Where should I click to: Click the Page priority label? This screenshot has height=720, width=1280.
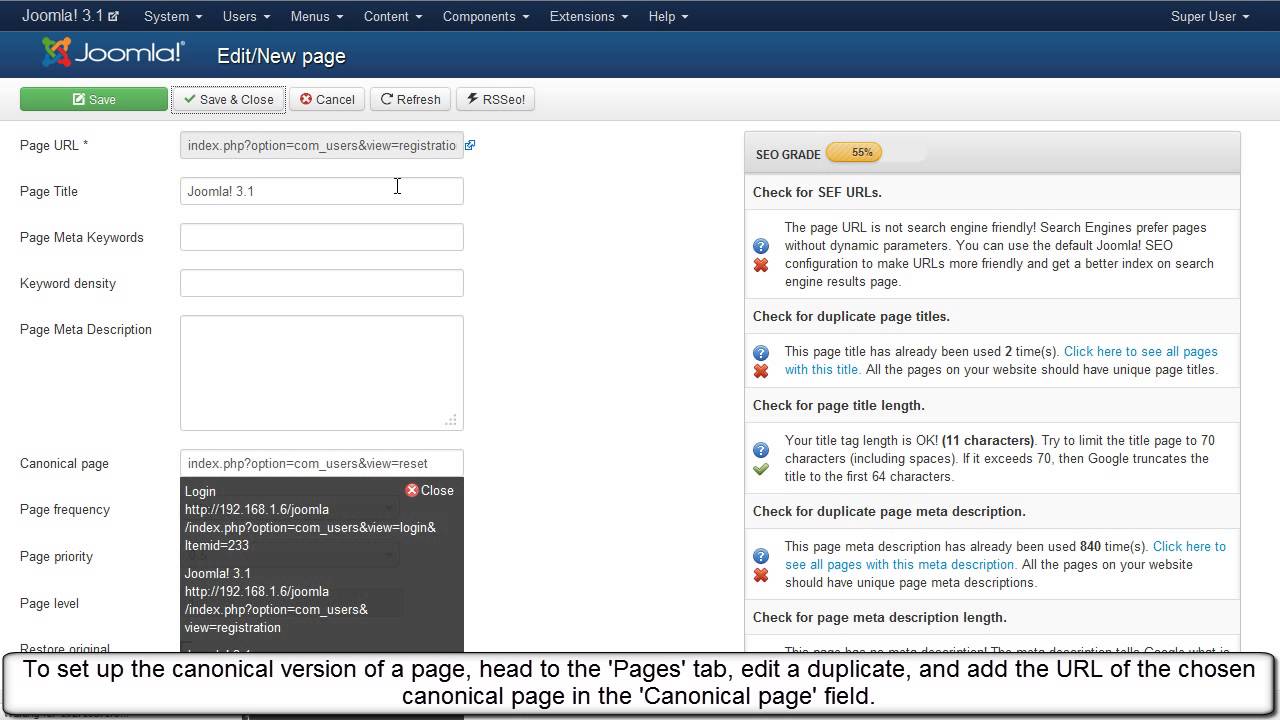pos(56,557)
